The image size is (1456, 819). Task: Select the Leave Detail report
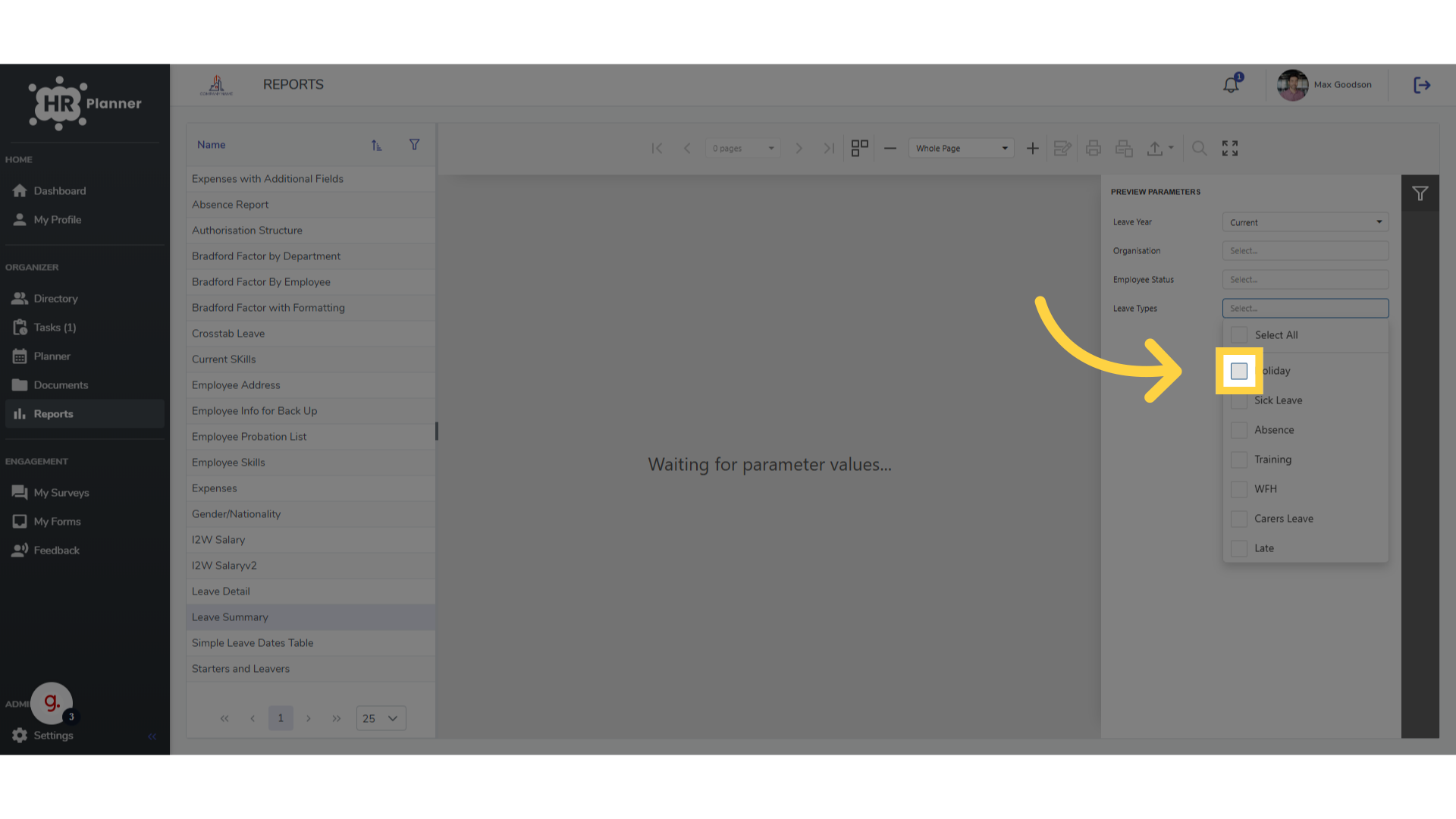pyautogui.click(x=310, y=591)
